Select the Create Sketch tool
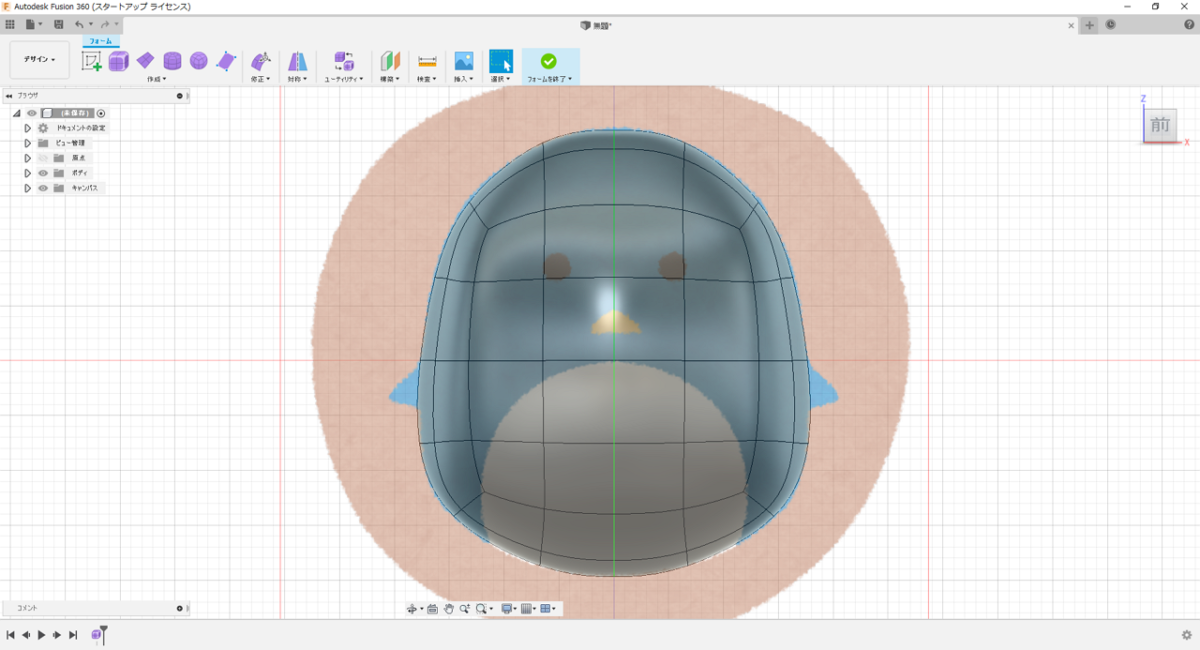Viewport: 1200px width, 650px height. point(92,61)
